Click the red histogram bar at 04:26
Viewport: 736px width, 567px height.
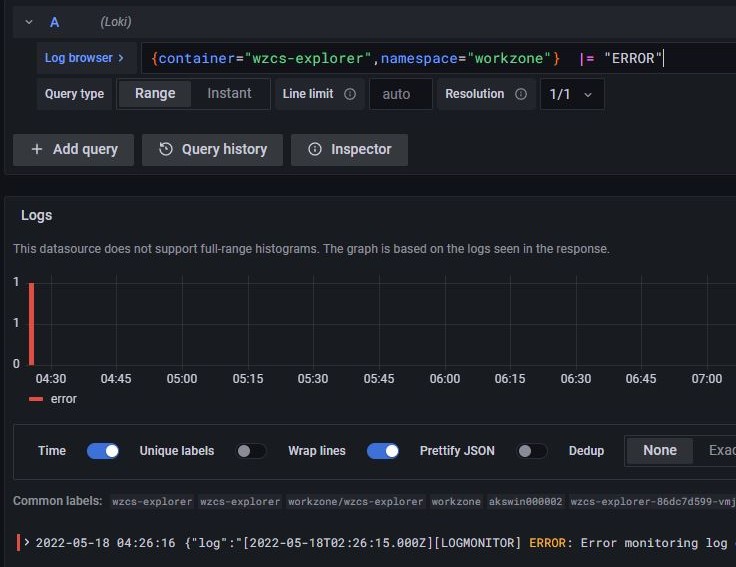click(32, 324)
